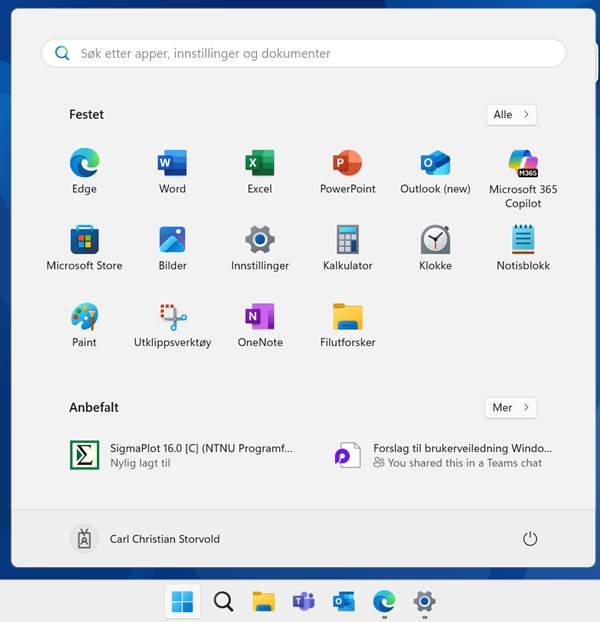Launch Word from the pinned apps
This screenshot has width=600, height=622.
pyautogui.click(x=172, y=171)
